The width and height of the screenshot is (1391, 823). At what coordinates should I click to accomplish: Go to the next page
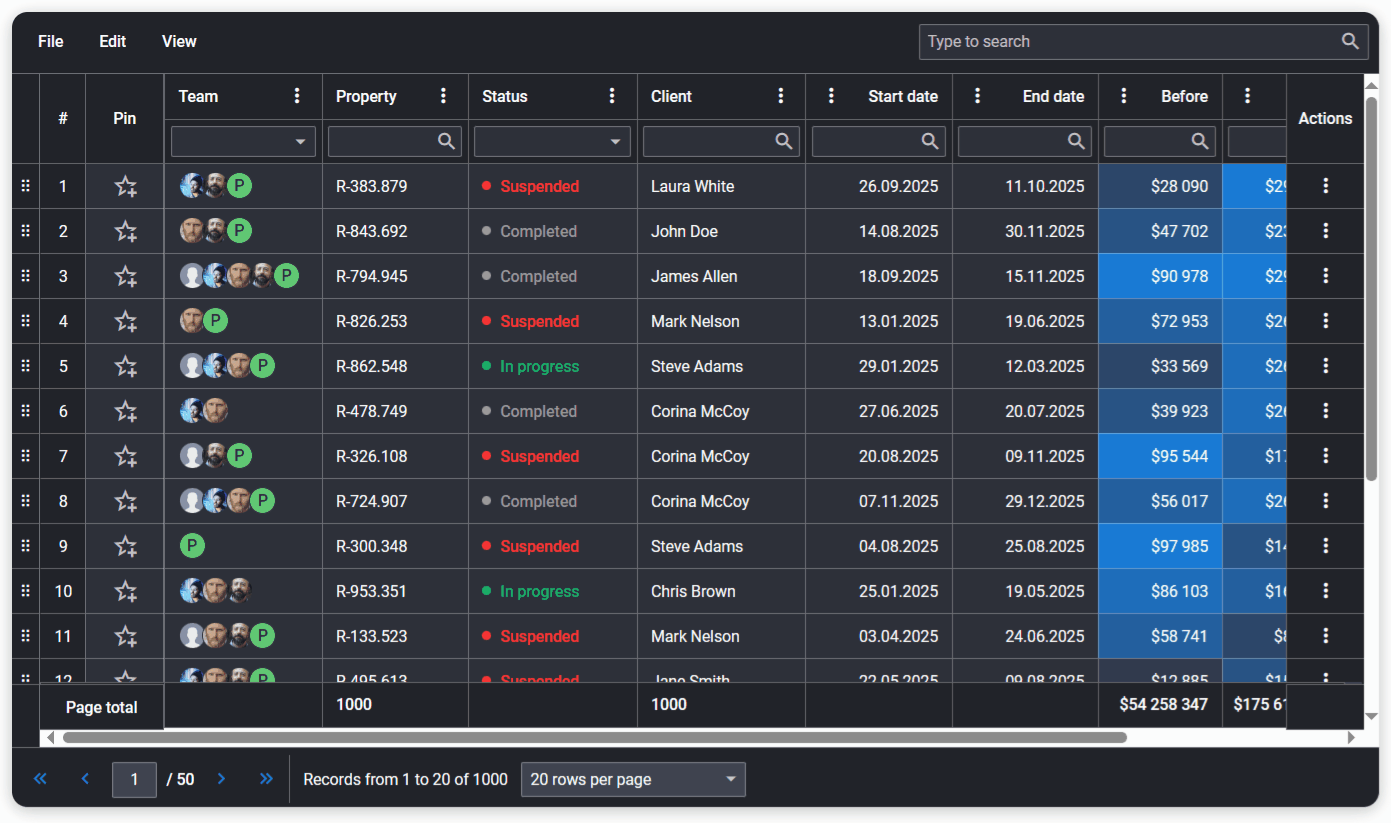[222, 779]
